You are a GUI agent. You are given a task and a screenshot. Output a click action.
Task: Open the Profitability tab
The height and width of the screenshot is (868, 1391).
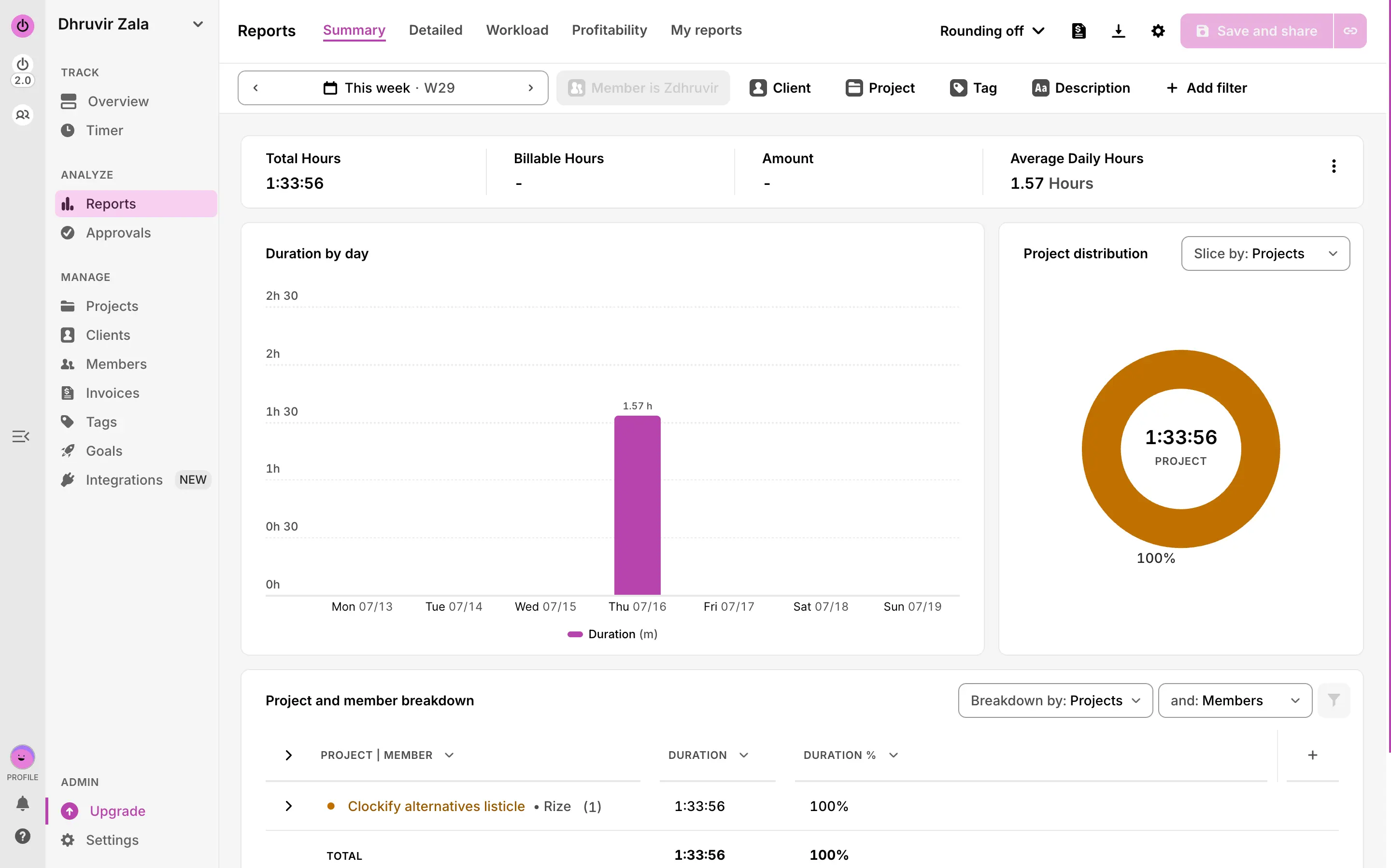(x=609, y=30)
